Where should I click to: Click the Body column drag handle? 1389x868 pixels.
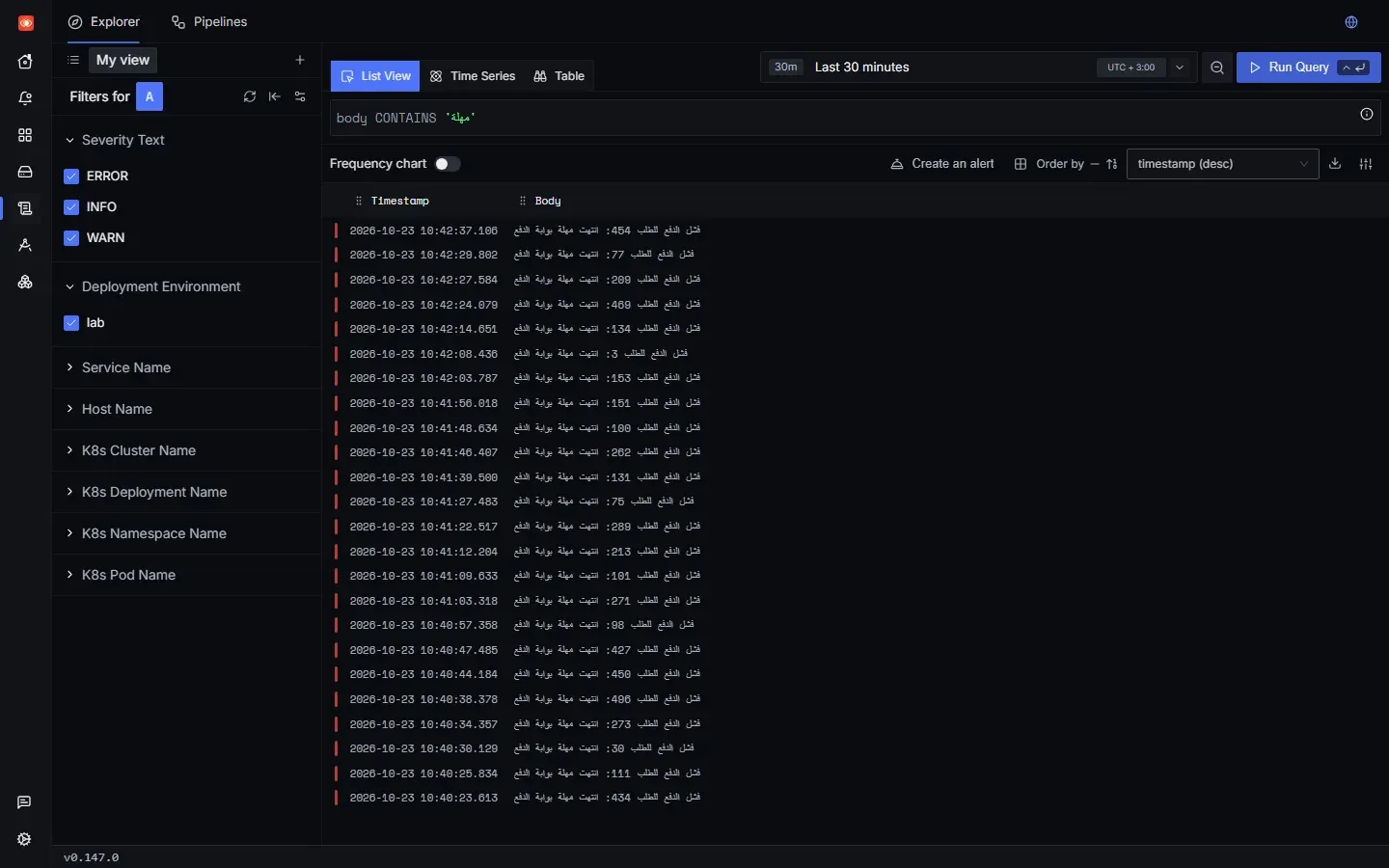[x=522, y=201]
